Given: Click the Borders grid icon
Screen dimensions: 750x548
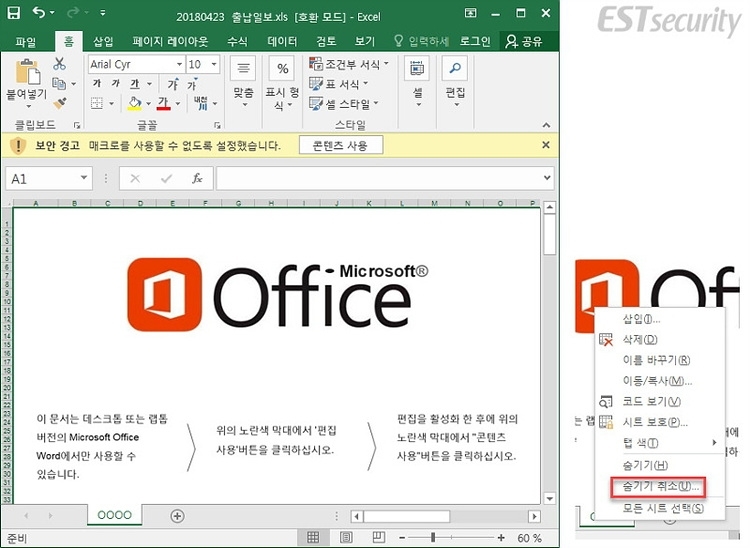Looking at the screenshot, I should (x=97, y=103).
